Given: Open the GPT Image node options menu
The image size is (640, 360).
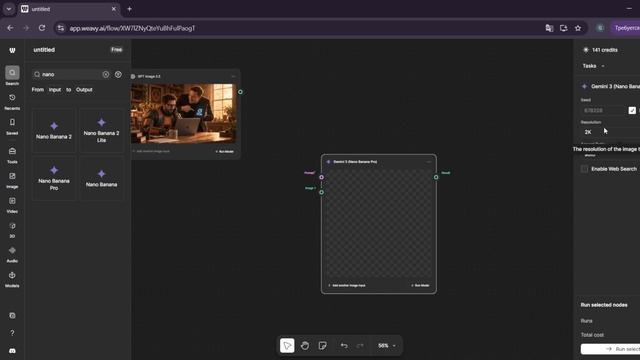Looking at the screenshot, I should [x=233, y=76].
